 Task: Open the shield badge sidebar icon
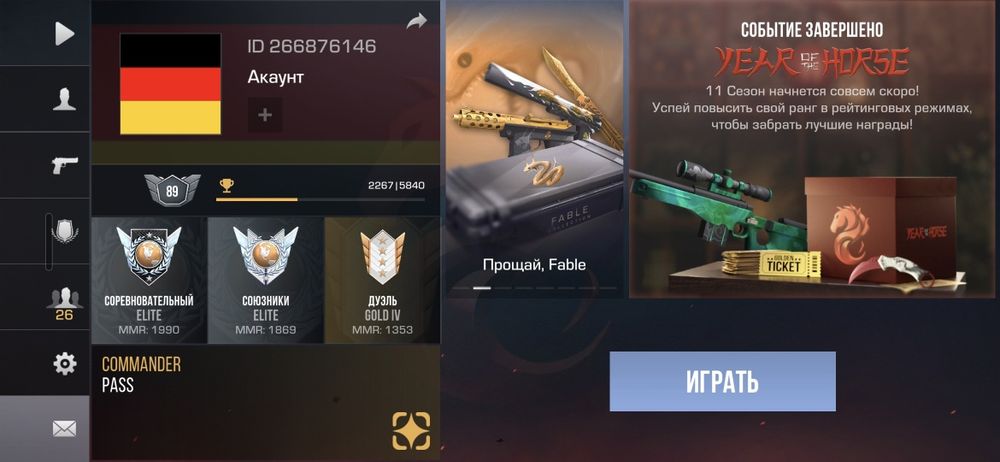pos(64,231)
